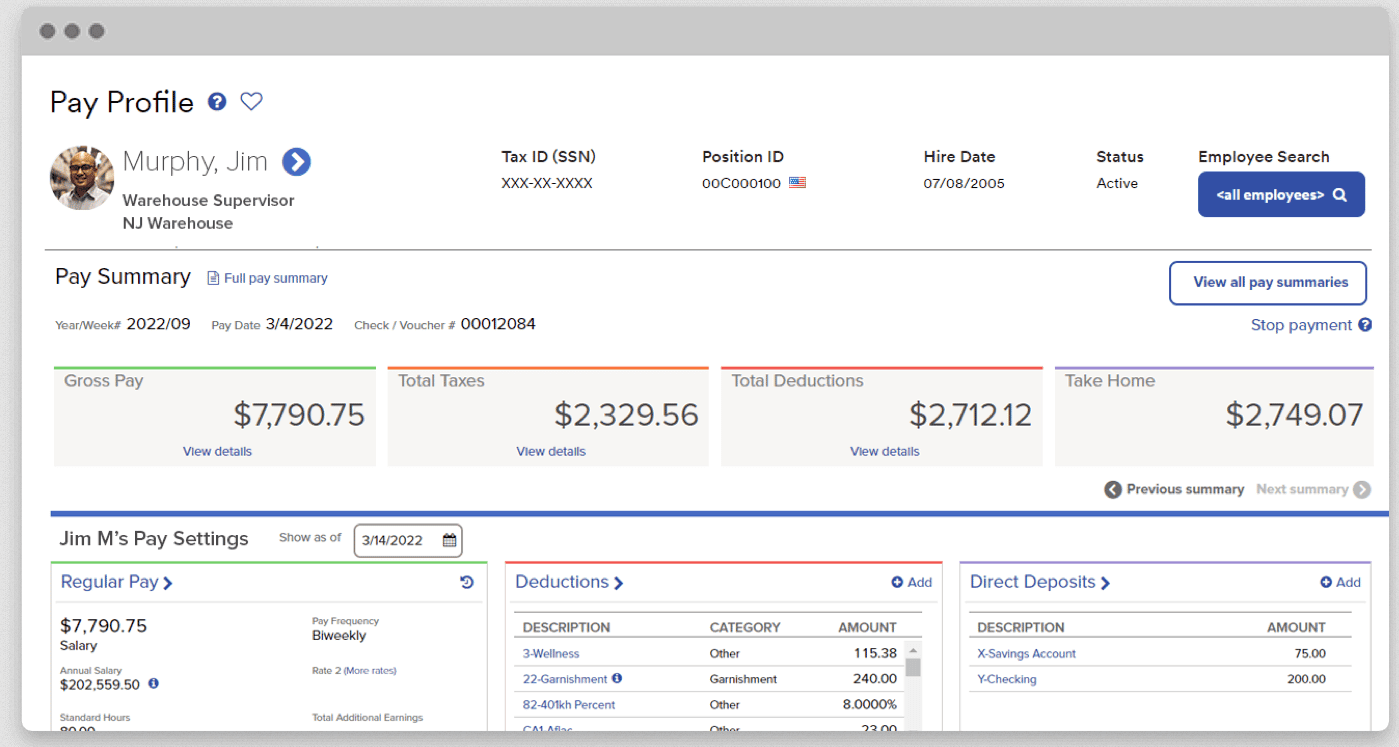Click the Previous summary arrow
The image size is (1399, 747).
(x=1112, y=489)
